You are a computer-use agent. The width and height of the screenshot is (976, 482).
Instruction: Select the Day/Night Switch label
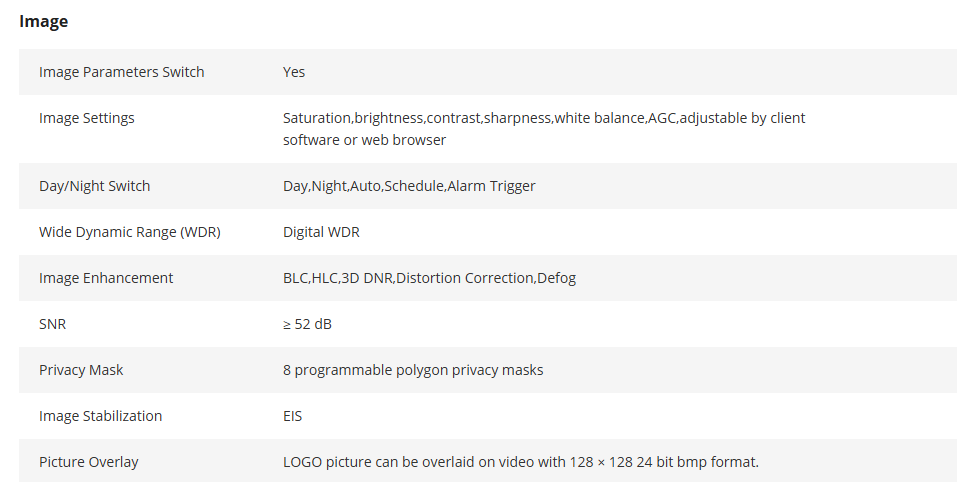tap(95, 186)
